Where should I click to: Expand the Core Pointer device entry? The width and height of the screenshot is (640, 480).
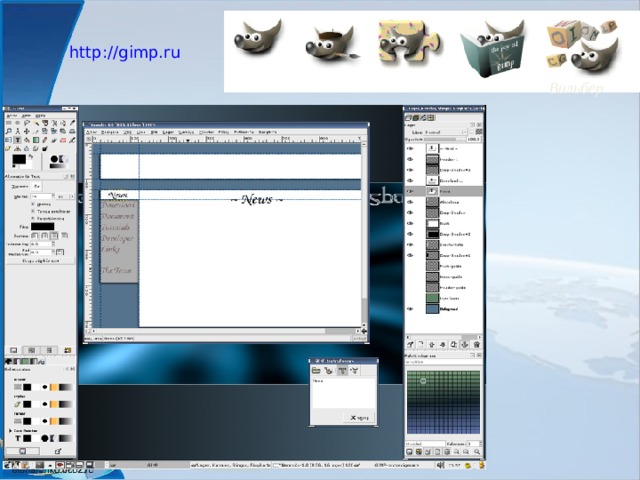coord(11,431)
